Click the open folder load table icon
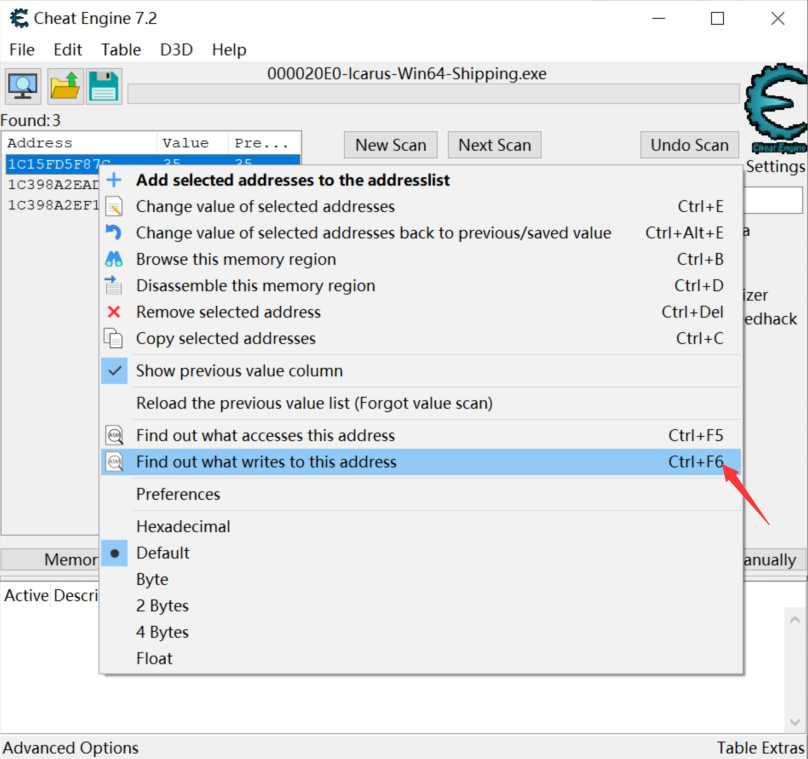Image resolution: width=808 pixels, height=759 pixels. pos(64,87)
